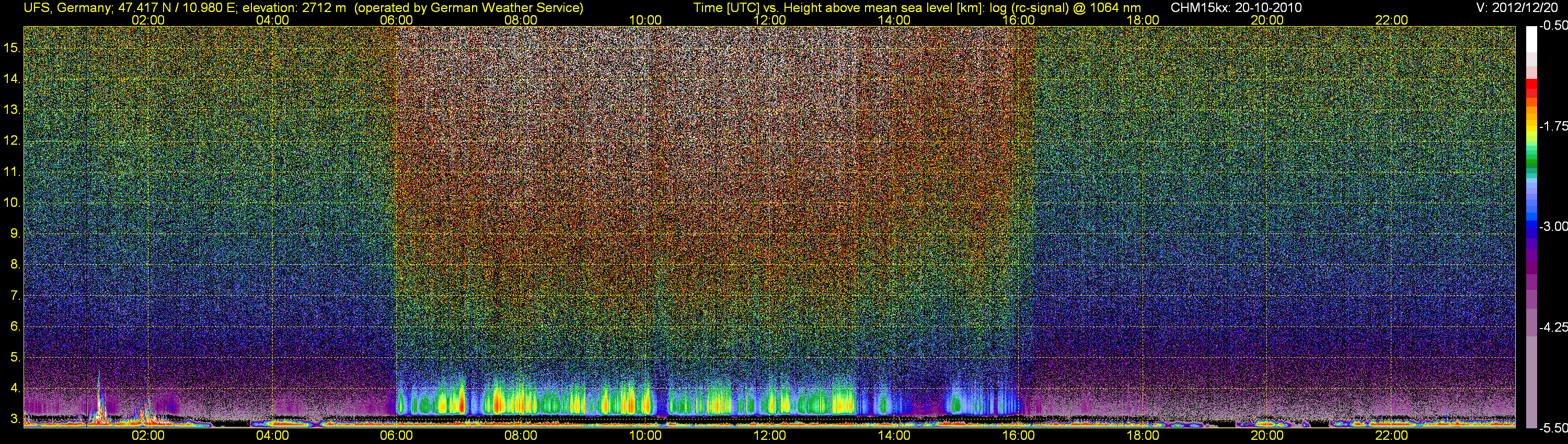
Task: Click the 10:00 label on the top time axis
Action: click(645, 20)
